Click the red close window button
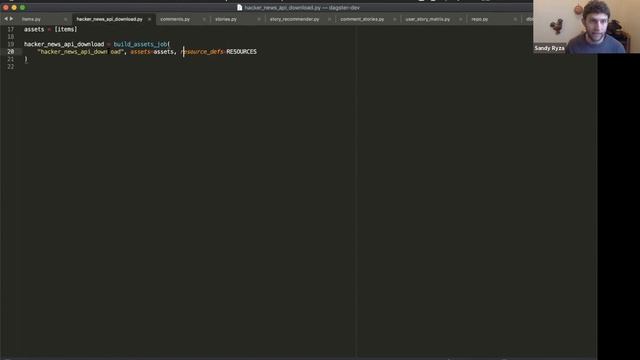Viewport: 640px width, 360px height. pos(6,7)
